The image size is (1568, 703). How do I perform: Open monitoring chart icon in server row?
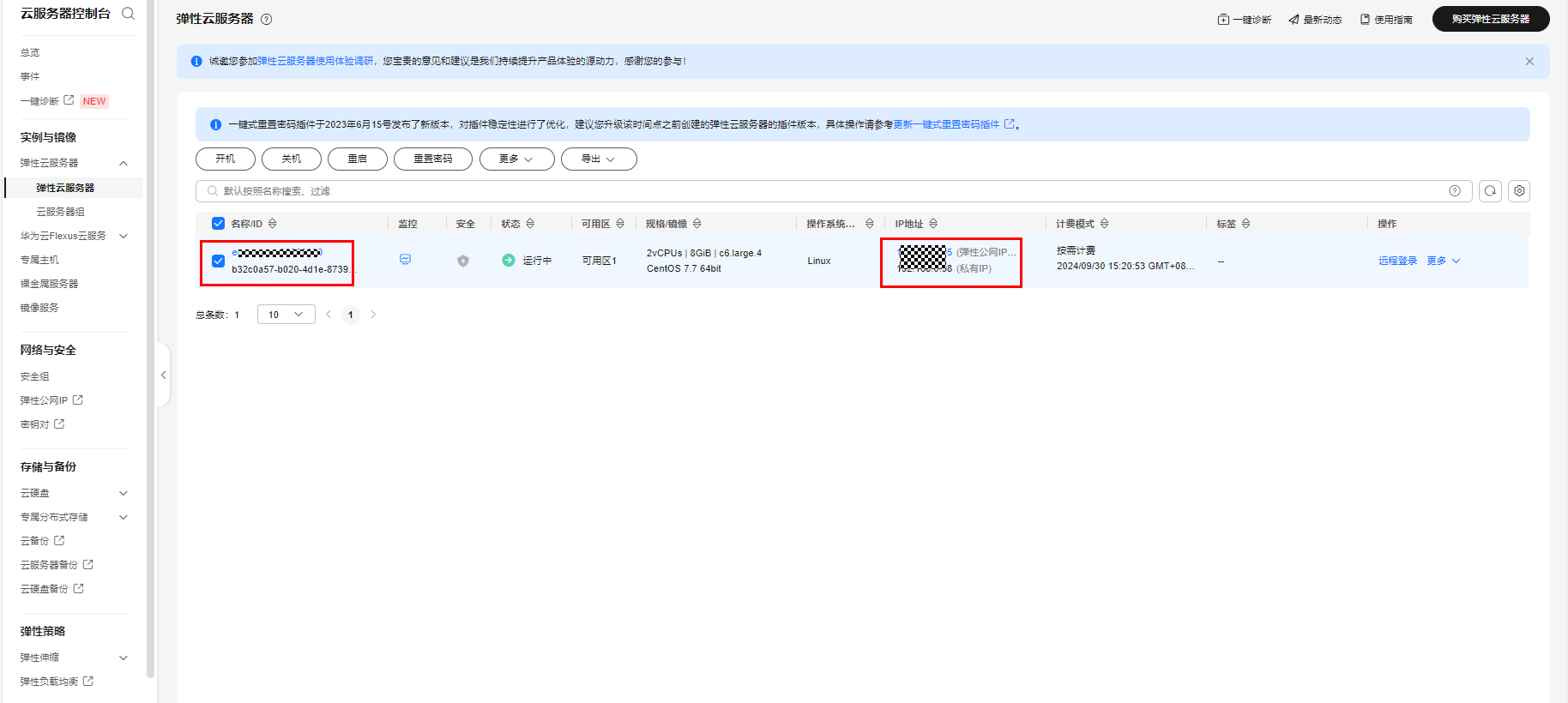pos(405,259)
